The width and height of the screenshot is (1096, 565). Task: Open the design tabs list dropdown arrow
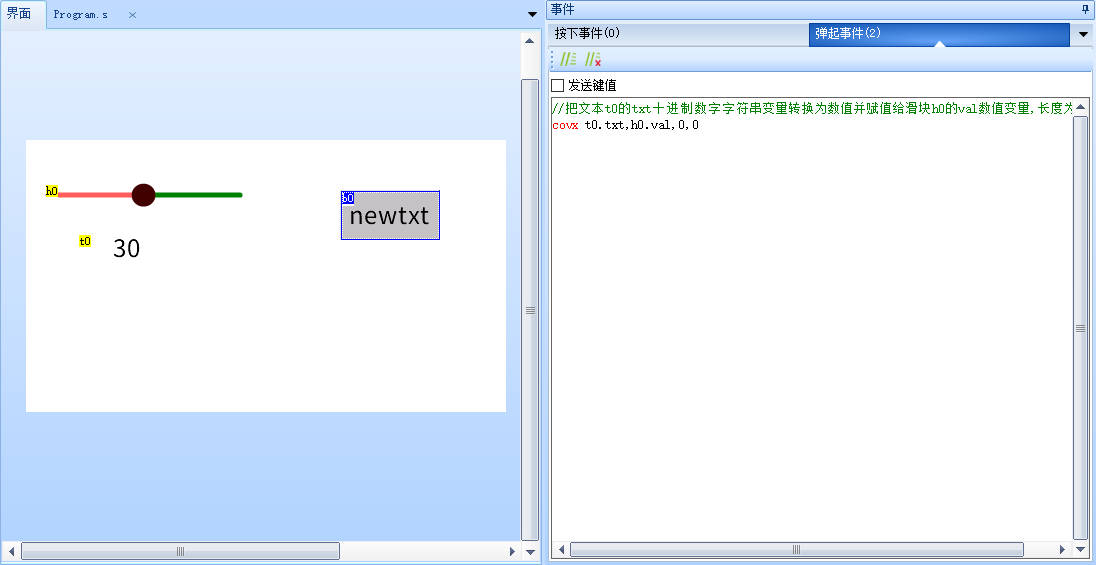pyautogui.click(x=531, y=14)
